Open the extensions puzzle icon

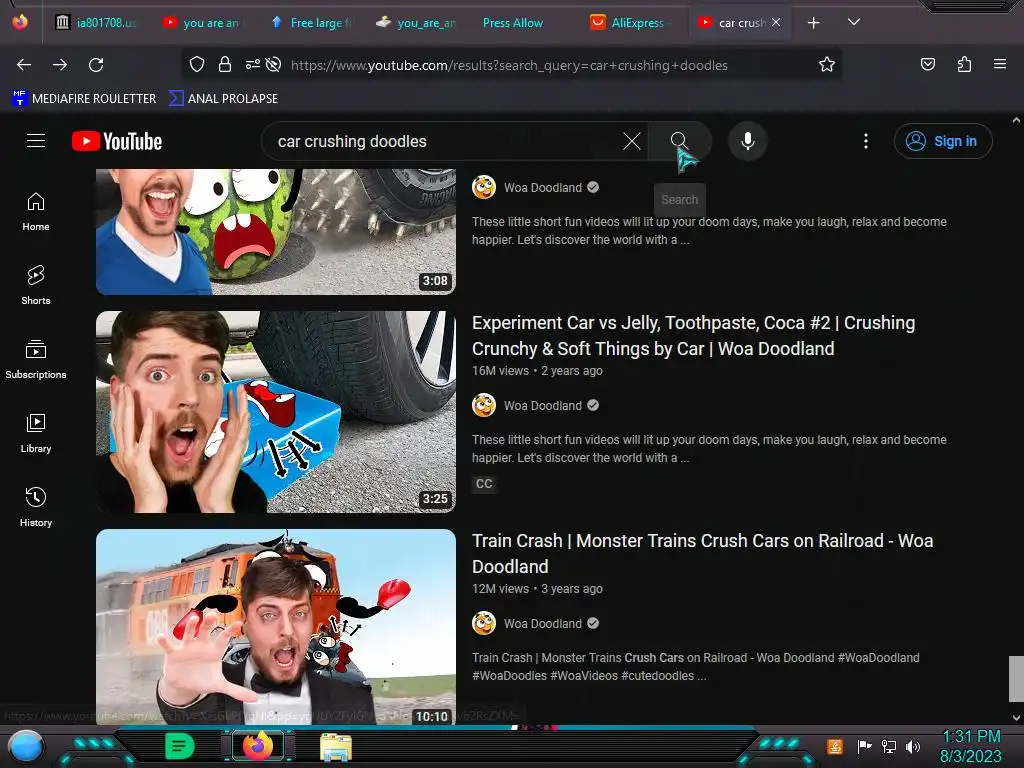(x=964, y=64)
